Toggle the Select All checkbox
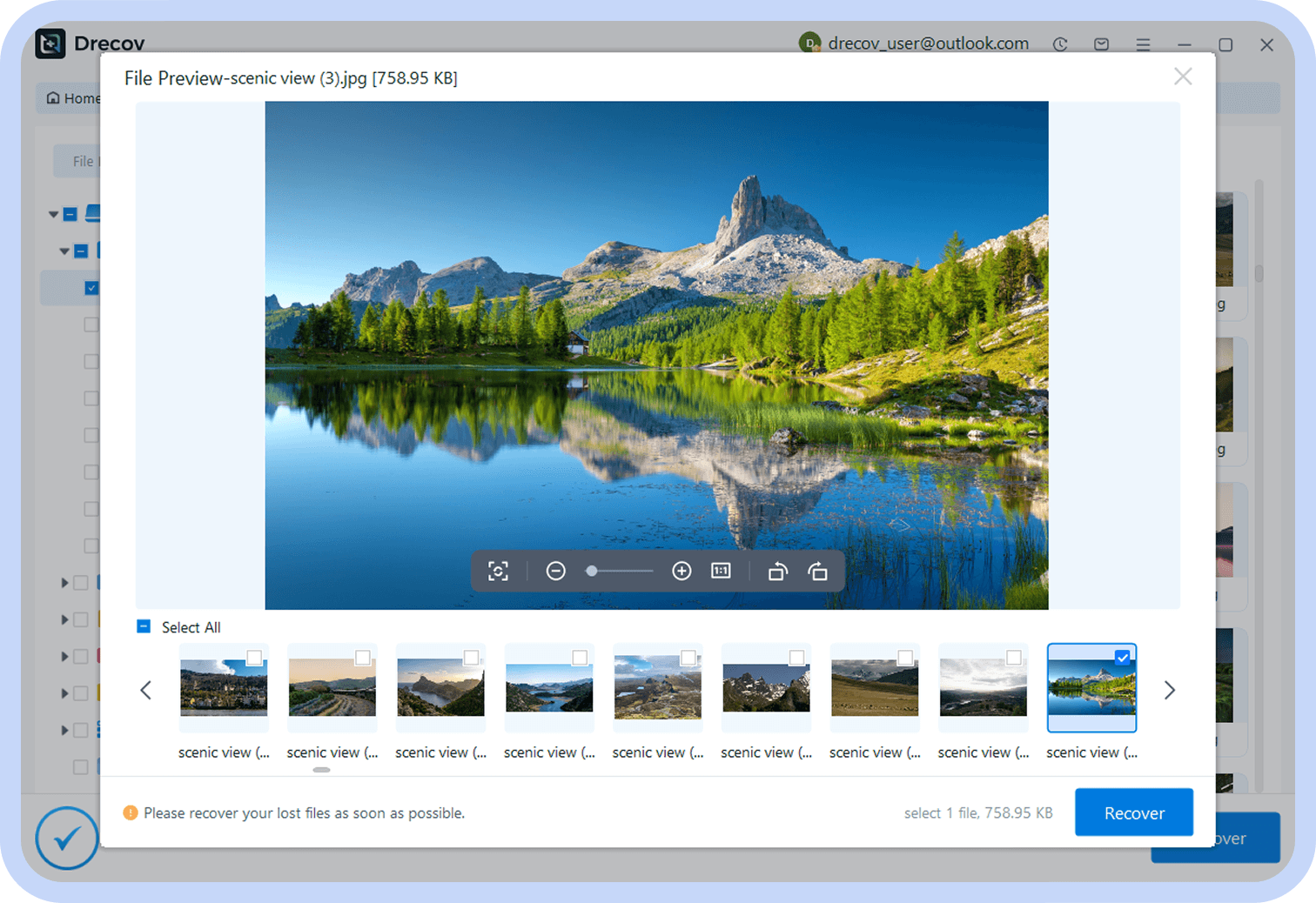The height and width of the screenshot is (903, 1316). [x=144, y=627]
